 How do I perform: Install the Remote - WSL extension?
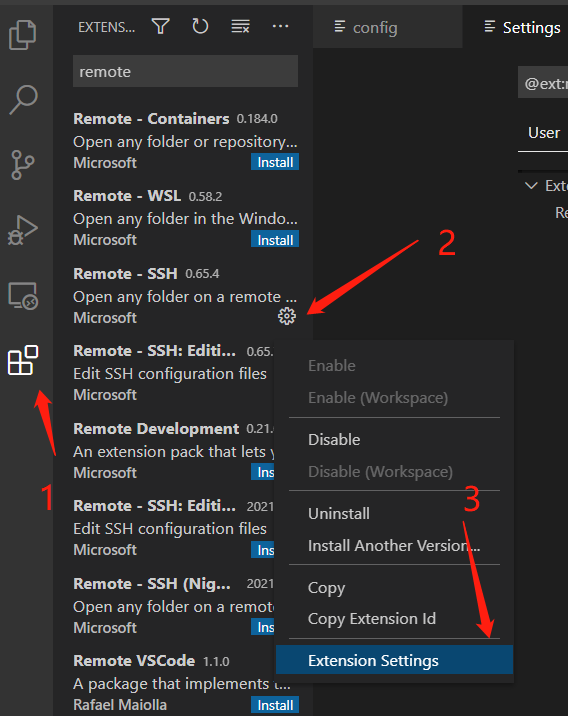tap(275, 239)
